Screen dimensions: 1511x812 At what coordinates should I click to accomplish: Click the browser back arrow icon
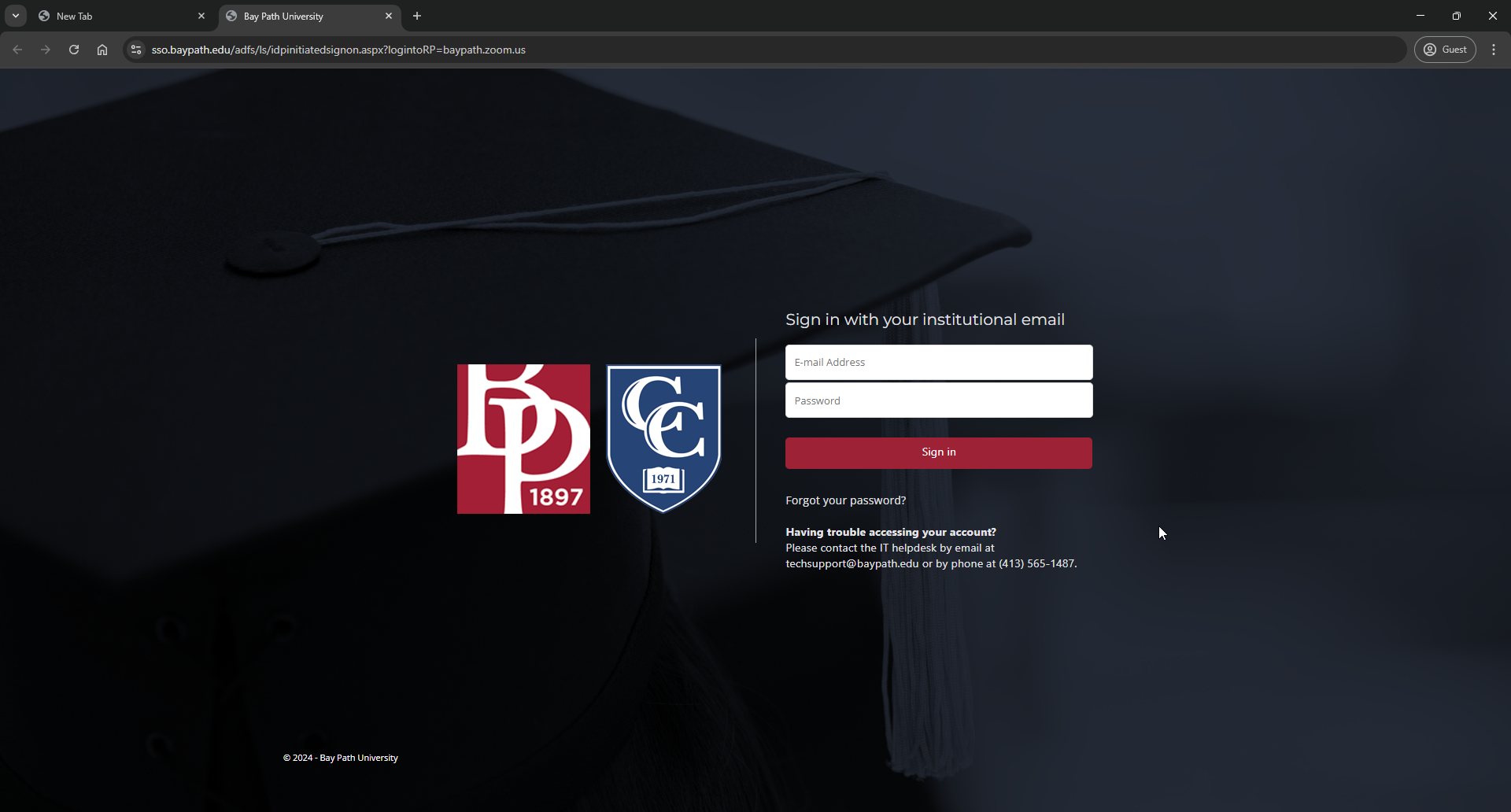pyautogui.click(x=17, y=50)
